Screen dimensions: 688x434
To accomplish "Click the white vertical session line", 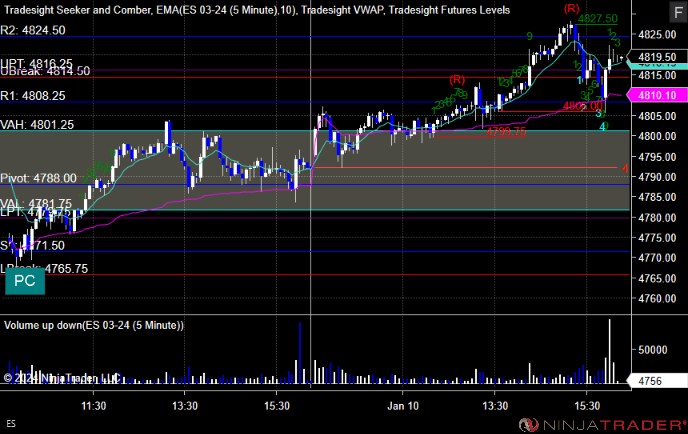I will pyautogui.click(x=311, y=193).
